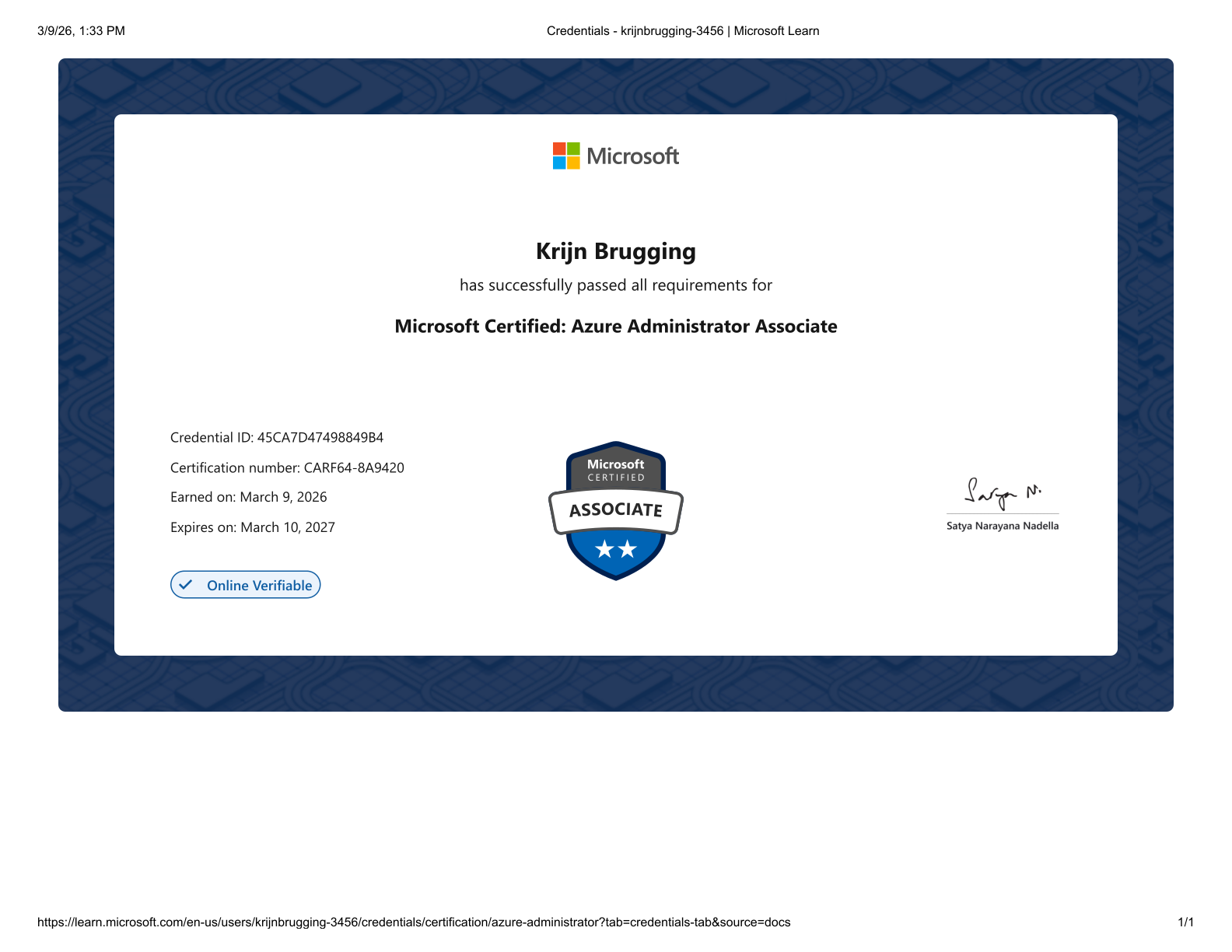Click the 'Earned on: March 9, 2026' line

pyautogui.click(x=249, y=498)
